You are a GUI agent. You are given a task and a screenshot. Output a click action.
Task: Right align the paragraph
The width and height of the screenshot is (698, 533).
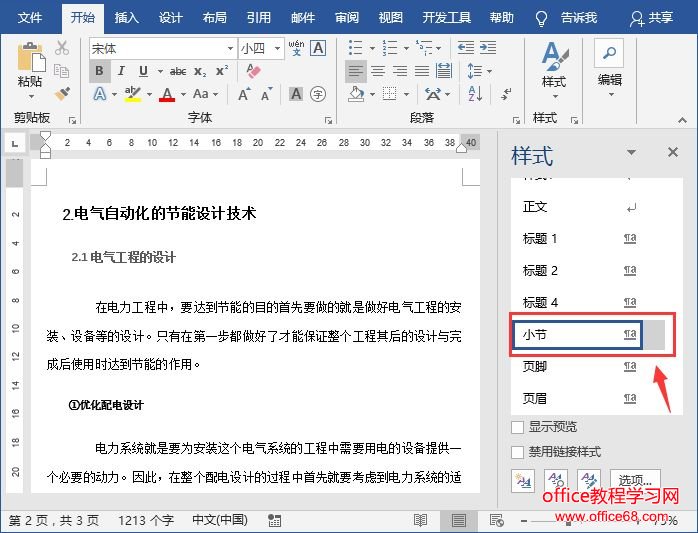(x=400, y=71)
